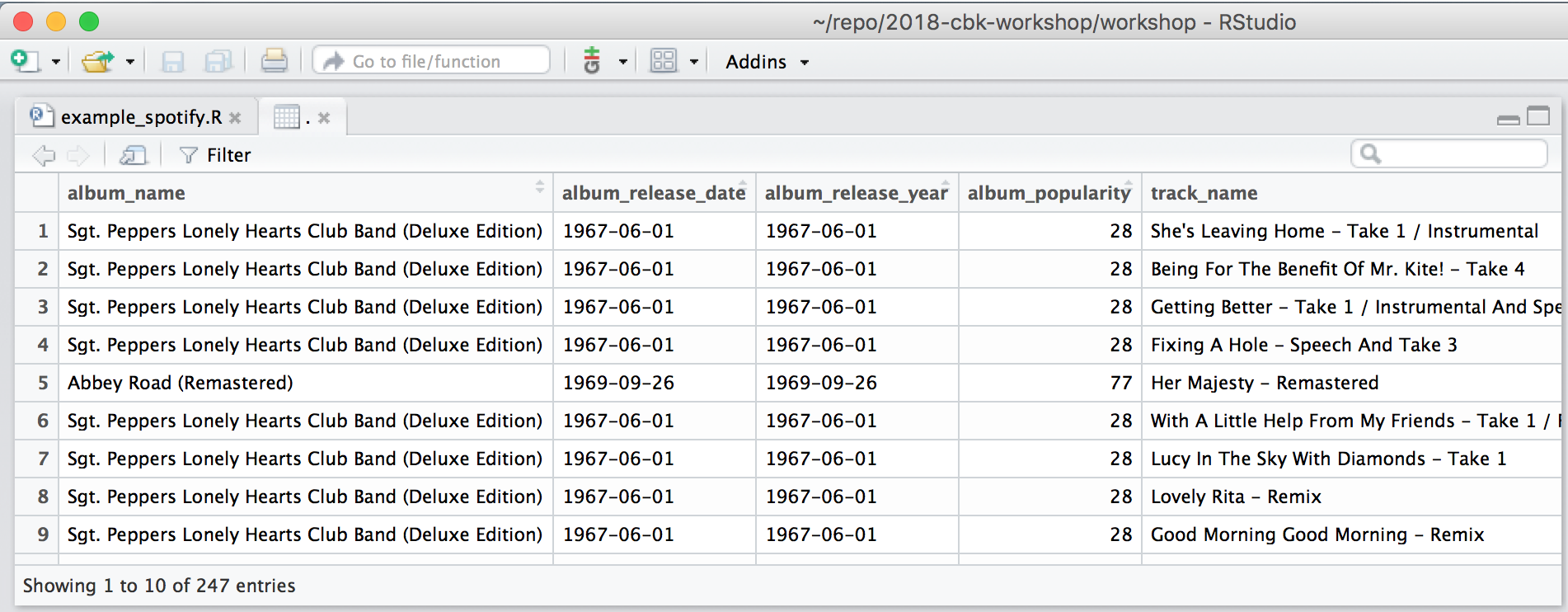Close the RStudio window with red button
Image resolution: width=1568 pixels, height=612 pixels.
point(23,21)
